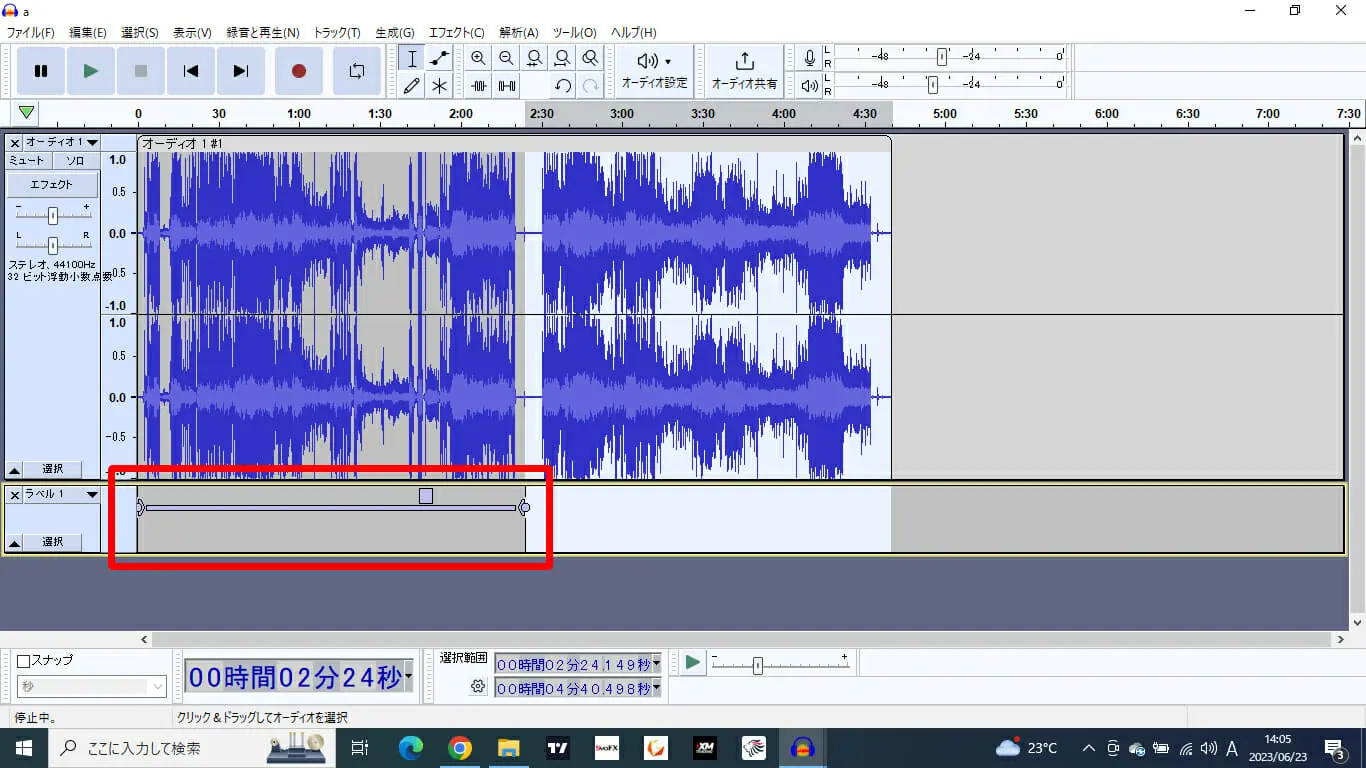This screenshot has height=768, width=1366.
Task: Close the ラベル 1 label track
Action: point(15,495)
